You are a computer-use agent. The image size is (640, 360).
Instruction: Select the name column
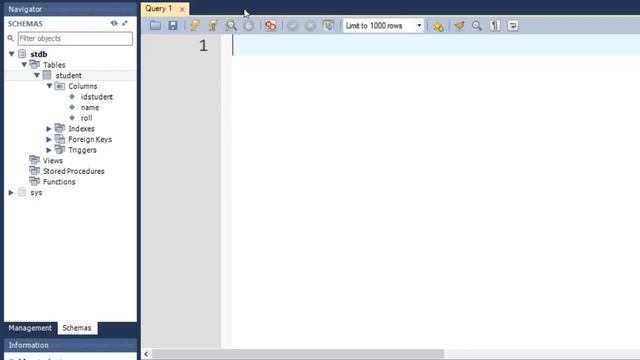tap(90, 107)
